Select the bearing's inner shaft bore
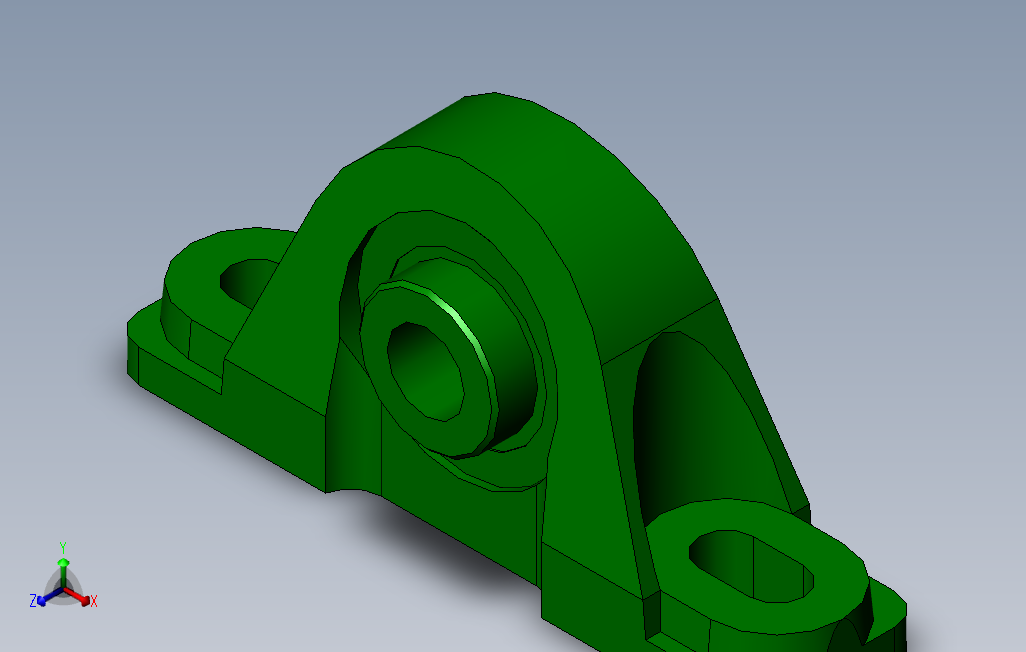This screenshot has width=1026, height=652. [425, 371]
